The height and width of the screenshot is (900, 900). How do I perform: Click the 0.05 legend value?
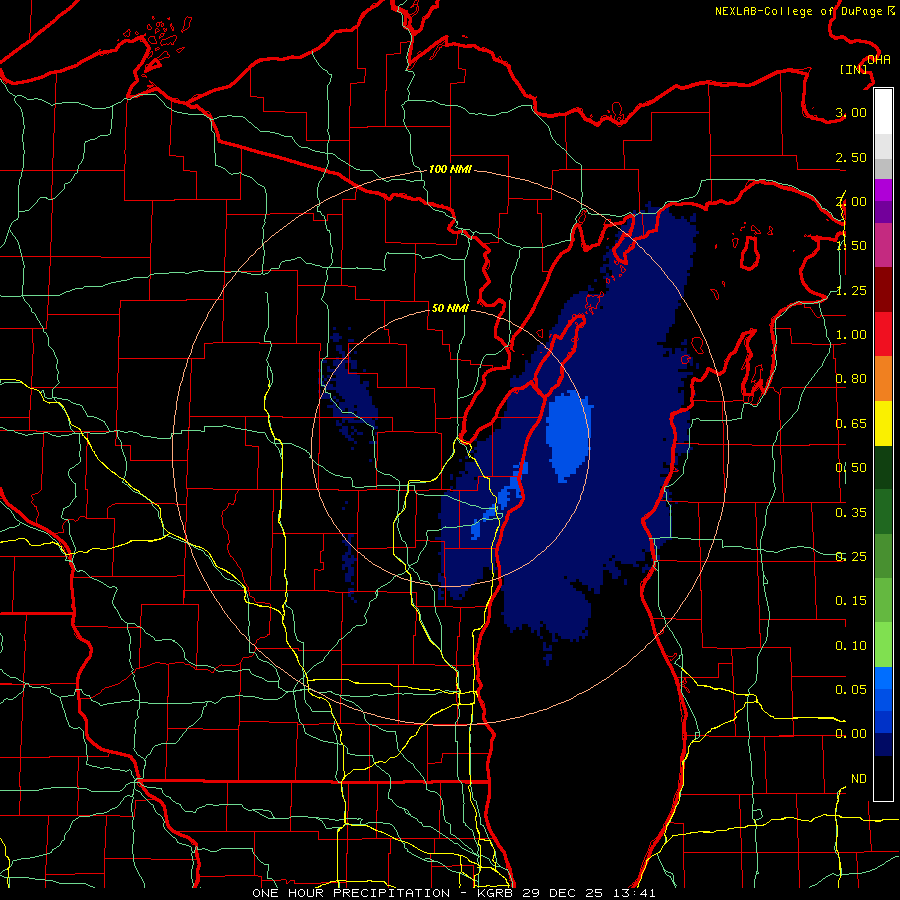pos(851,689)
